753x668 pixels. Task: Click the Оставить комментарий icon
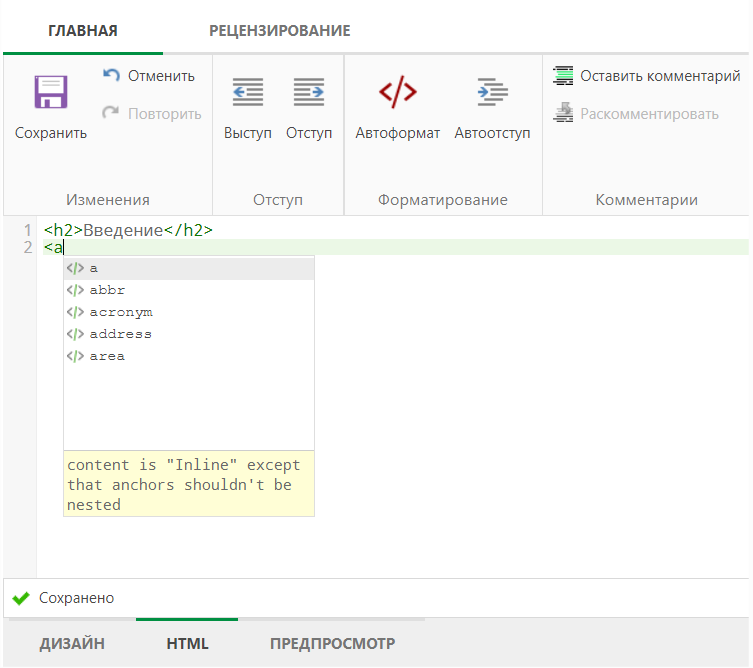click(x=563, y=75)
